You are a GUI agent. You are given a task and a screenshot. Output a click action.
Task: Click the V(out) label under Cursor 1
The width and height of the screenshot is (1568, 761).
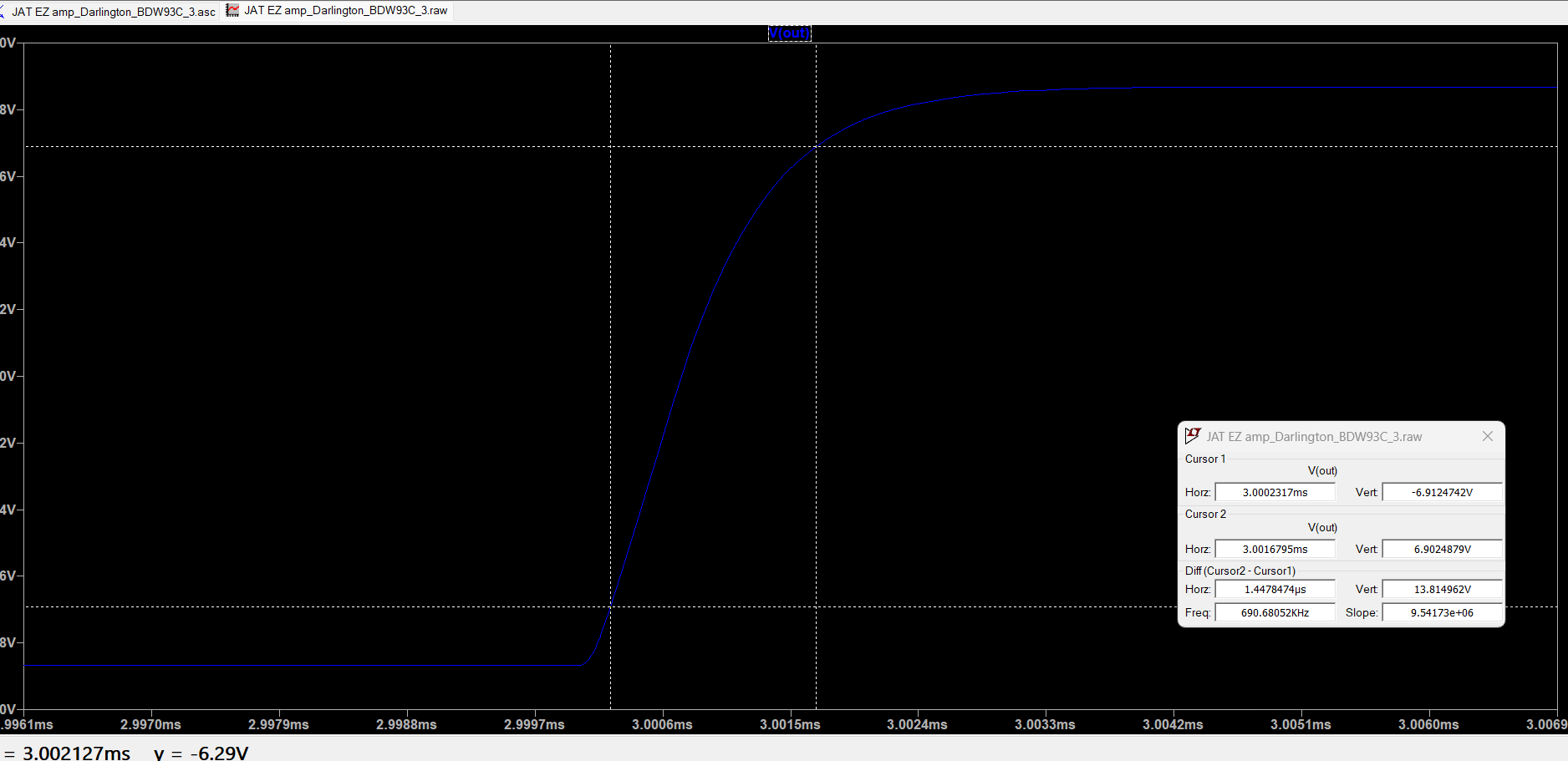click(x=1322, y=470)
